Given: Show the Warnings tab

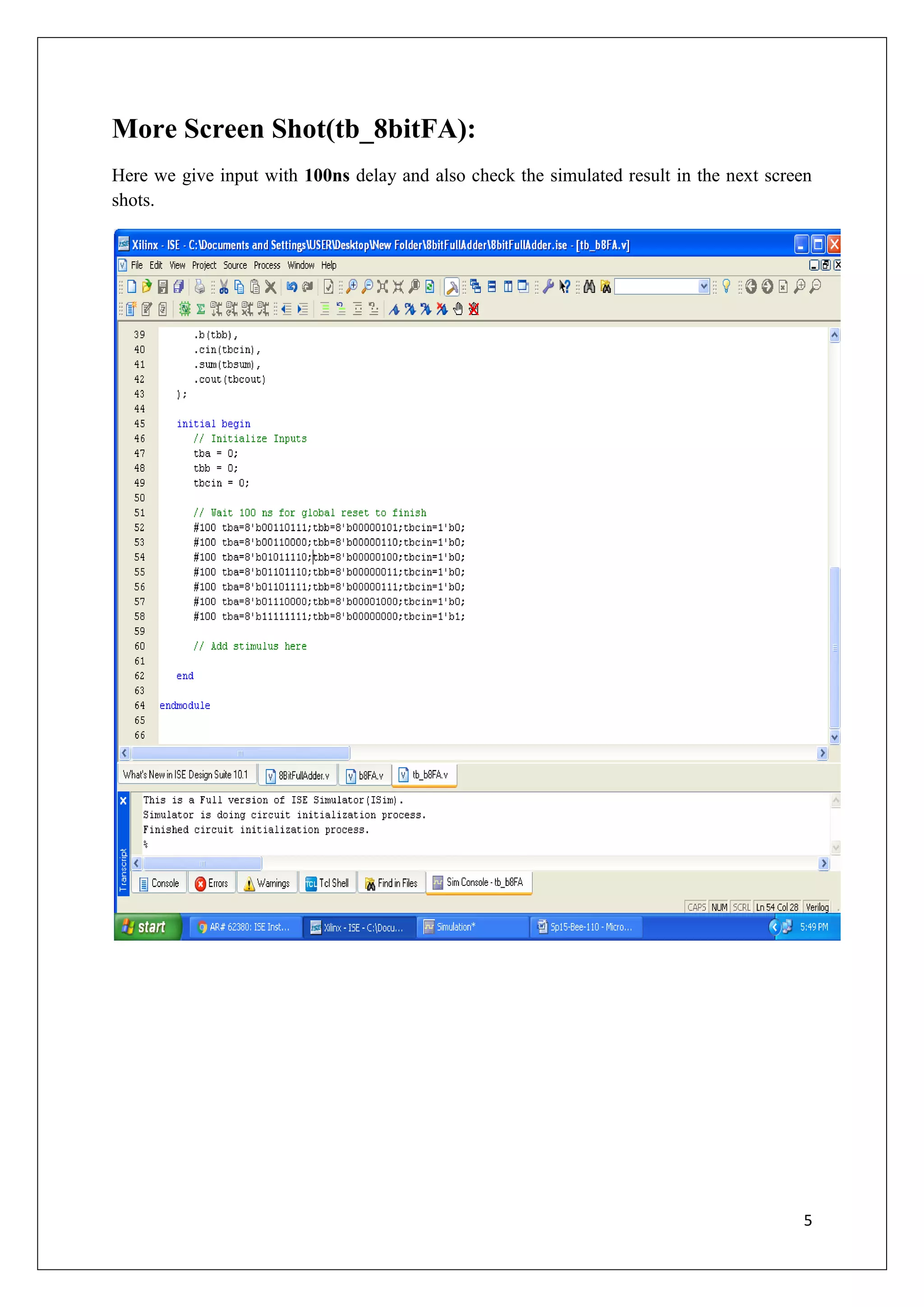Looking at the screenshot, I should pos(267,883).
